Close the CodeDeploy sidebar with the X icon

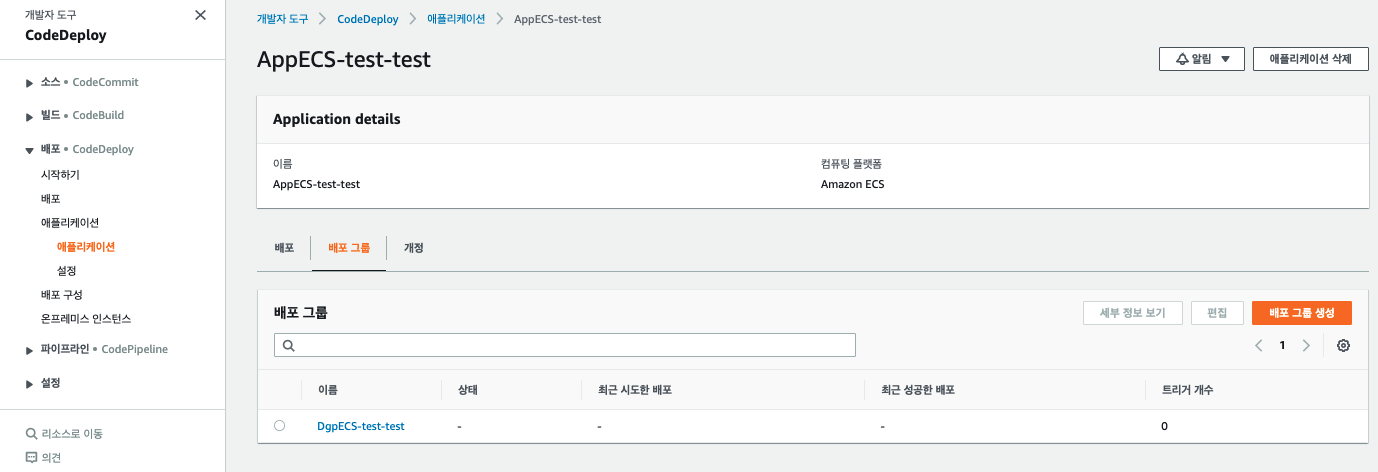(200, 15)
